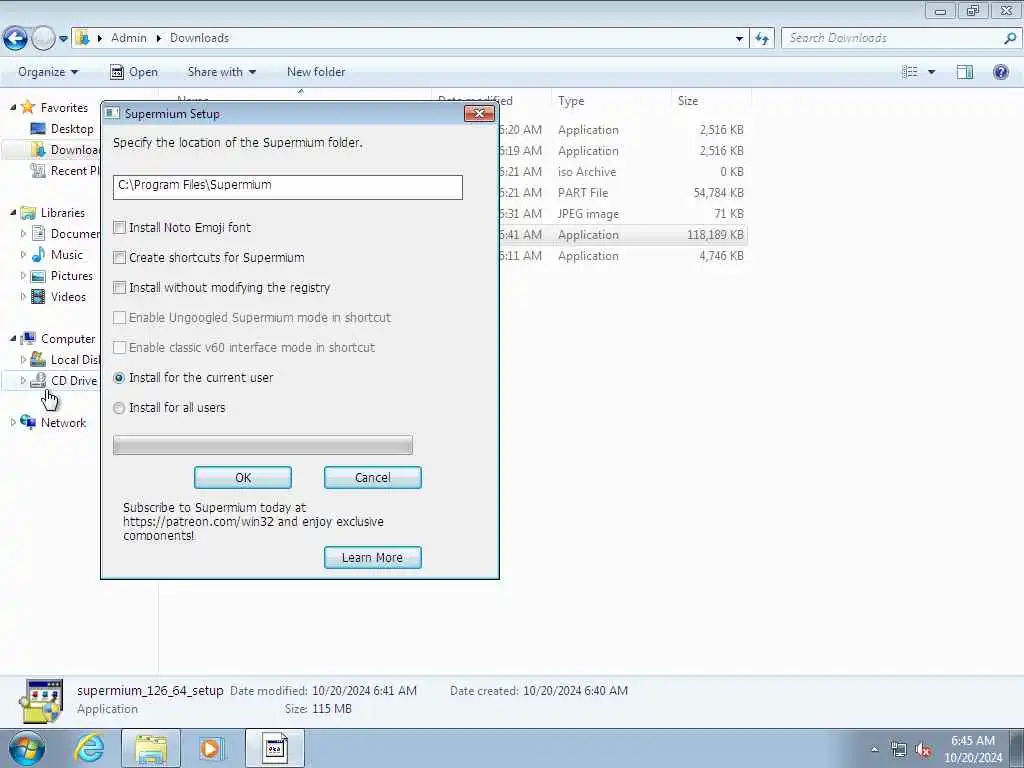Select Install for all users

click(119, 408)
